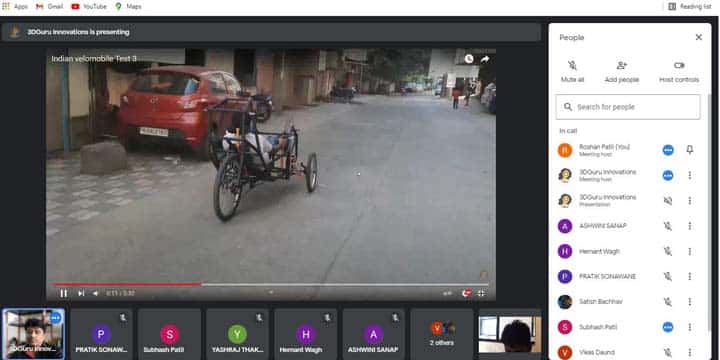Click the Add people icon
Image resolution: width=720 pixels, height=360 pixels.
[x=622, y=66]
